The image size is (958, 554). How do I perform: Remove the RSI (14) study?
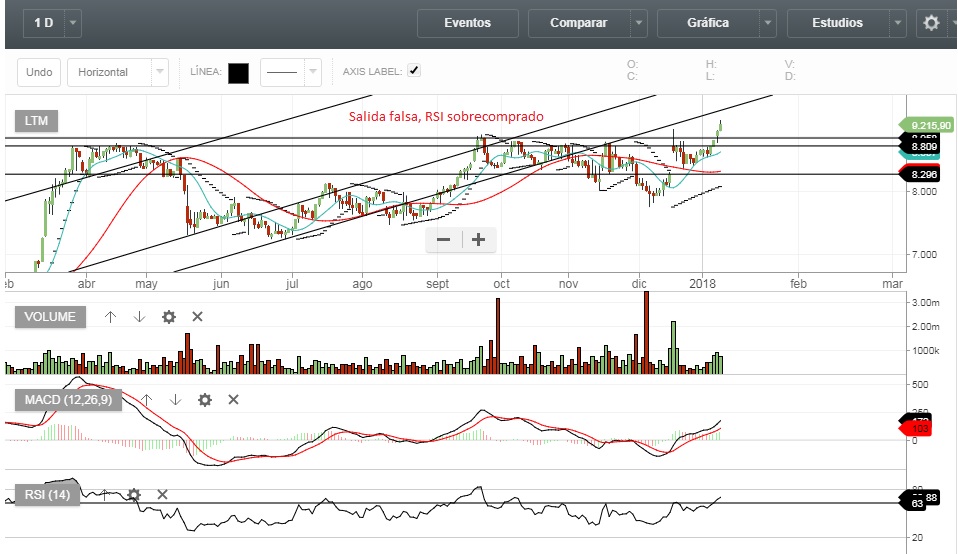(x=162, y=494)
